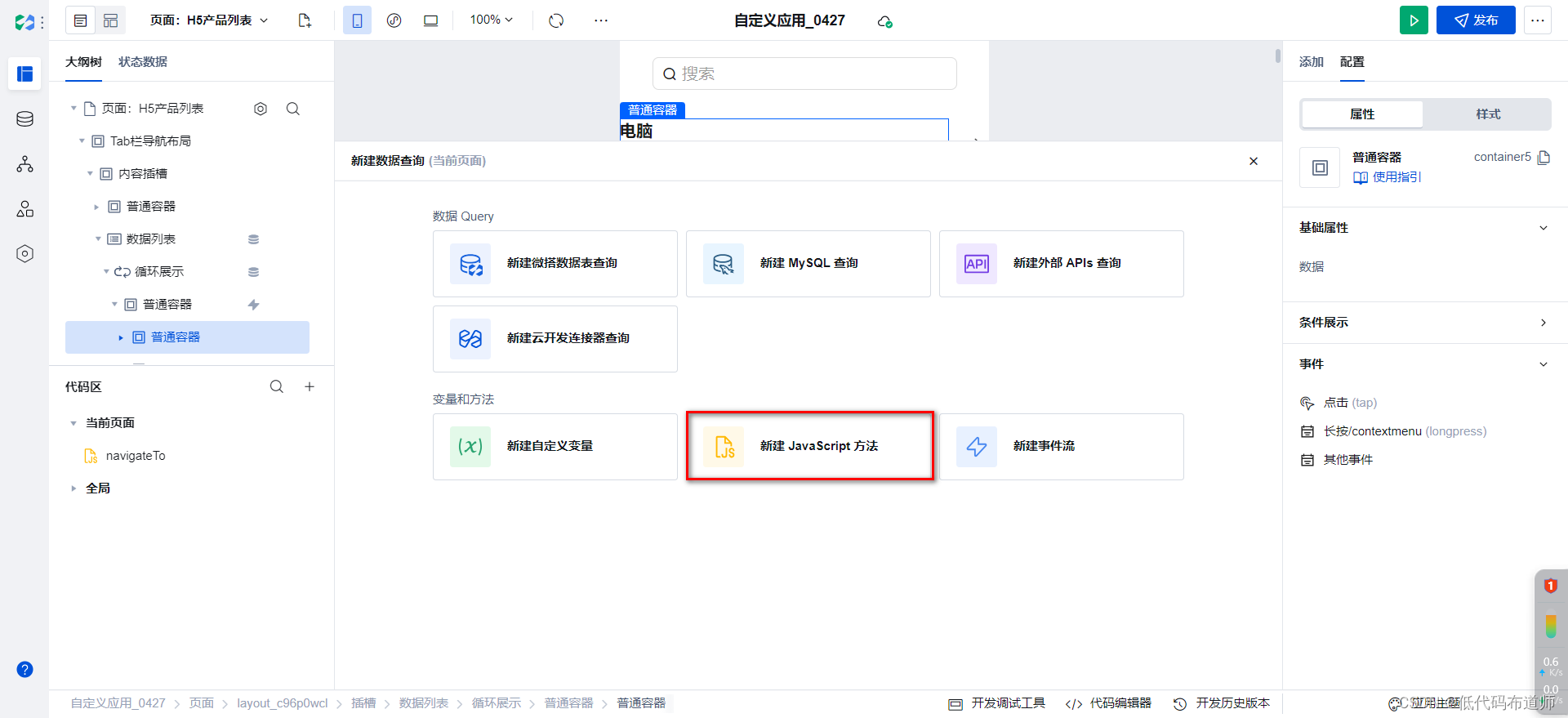1568x718 pixels.
Task: Choose 新建云开发连接器查询 card
Action: [x=555, y=339]
